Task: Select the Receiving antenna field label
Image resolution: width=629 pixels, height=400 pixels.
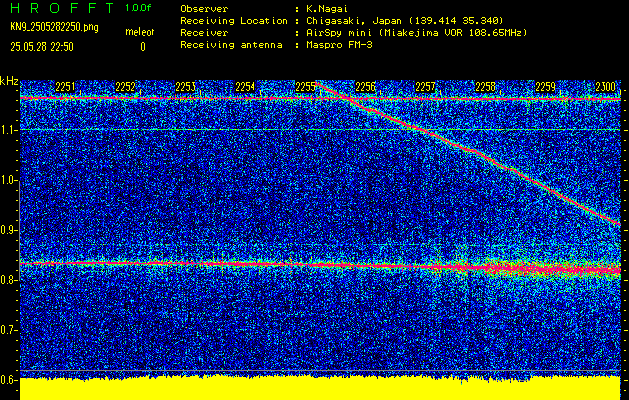Action: [x=231, y=45]
